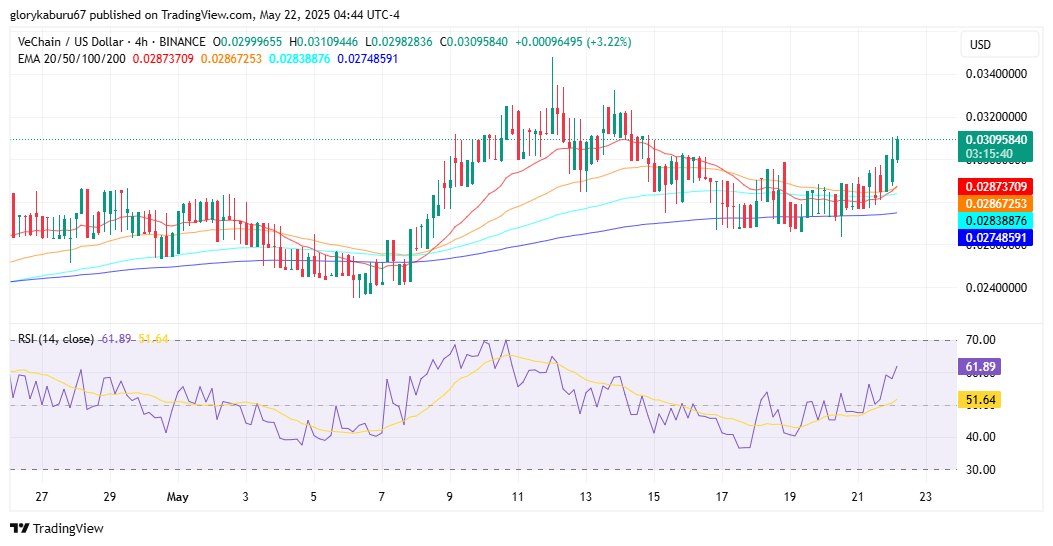Click the cyan EMA value 0.02838876 in legend

tap(300, 58)
